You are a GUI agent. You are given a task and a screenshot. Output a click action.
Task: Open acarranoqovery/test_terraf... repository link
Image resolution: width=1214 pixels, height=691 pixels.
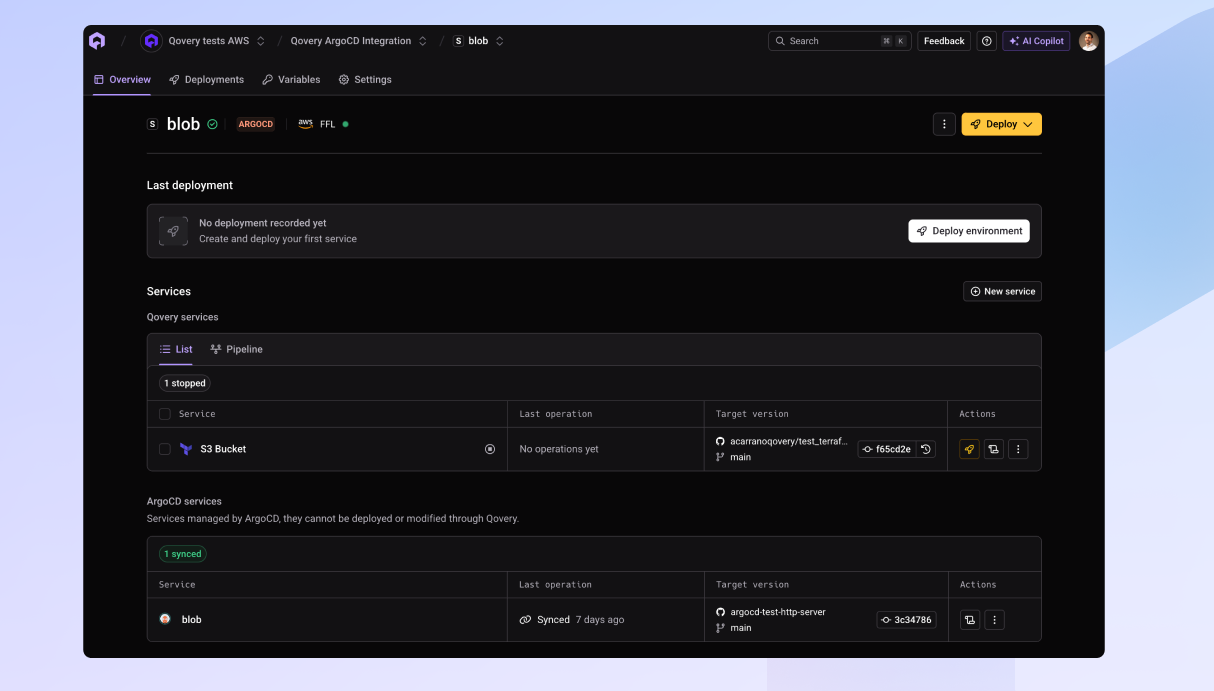(x=788, y=441)
